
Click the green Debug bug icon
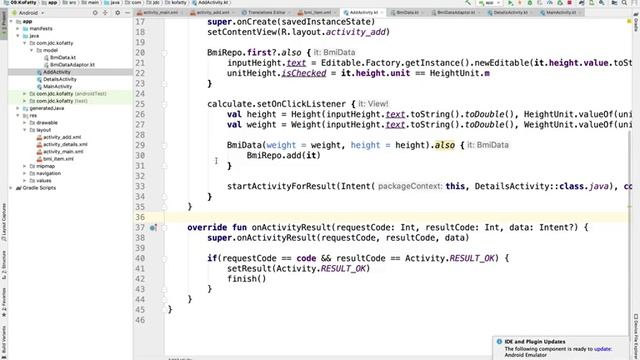coord(530,3)
